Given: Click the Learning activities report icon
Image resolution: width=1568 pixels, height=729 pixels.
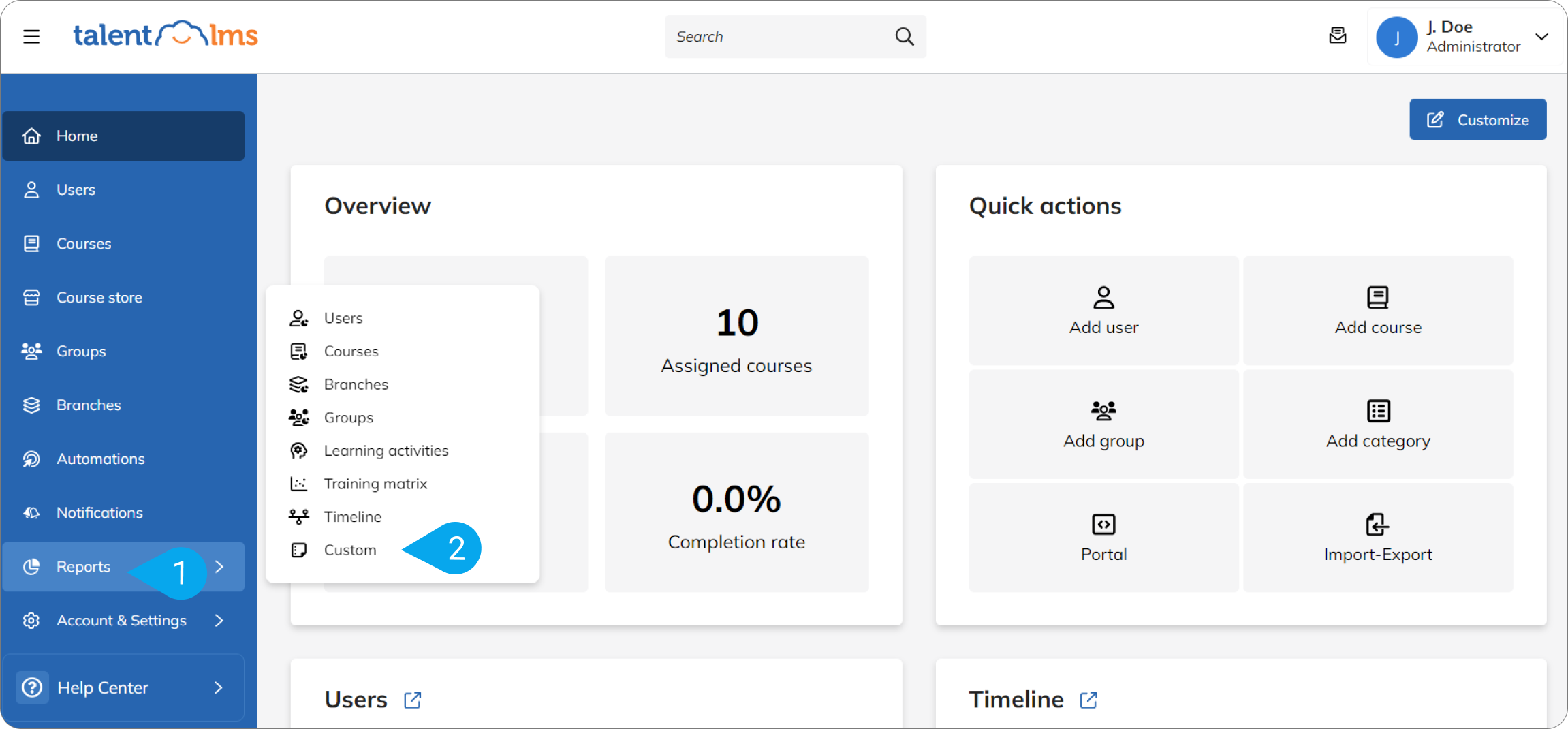Looking at the screenshot, I should point(298,451).
